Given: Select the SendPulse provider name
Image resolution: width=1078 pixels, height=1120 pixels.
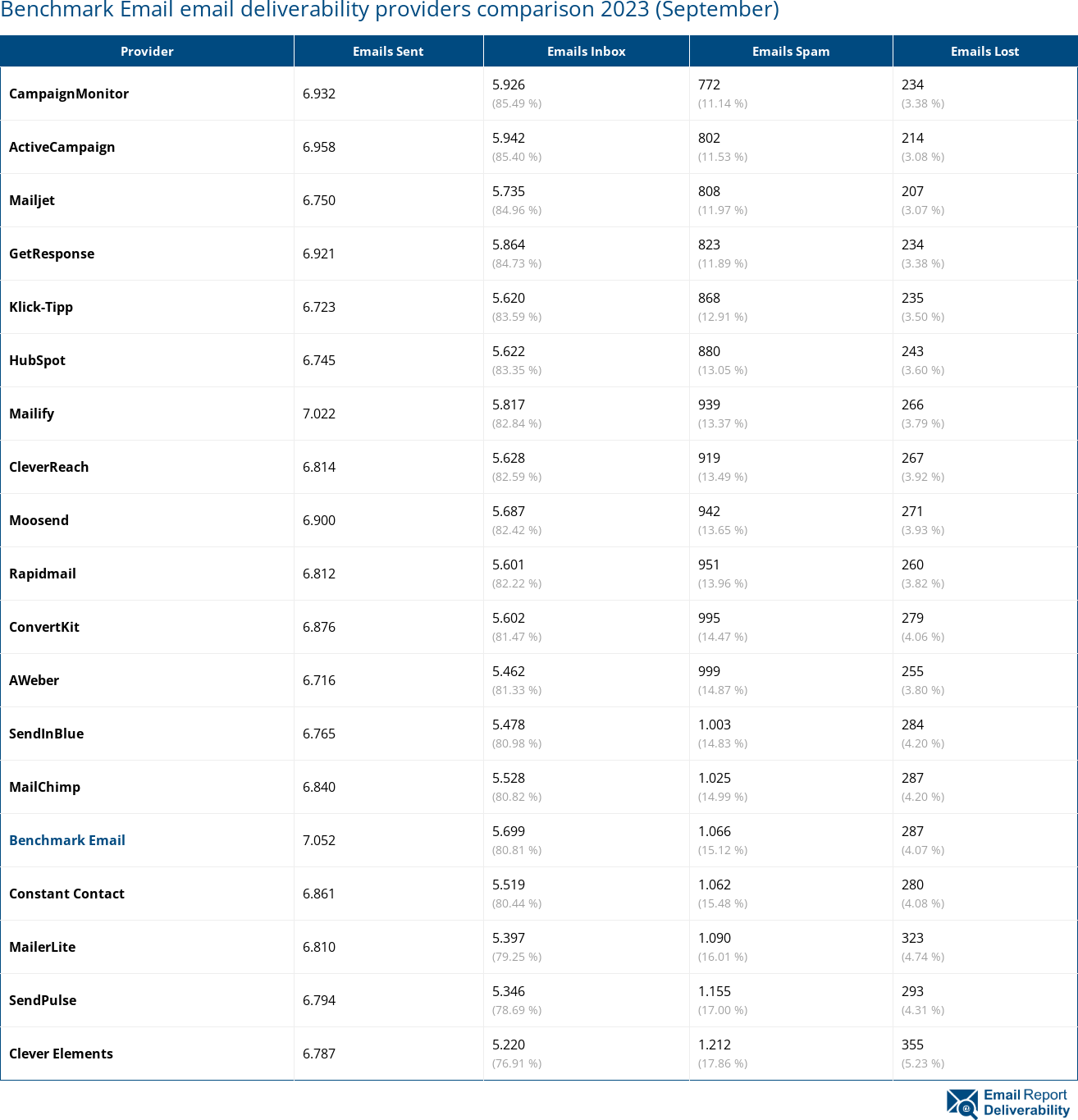Looking at the screenshot, I should point(43,1000).
